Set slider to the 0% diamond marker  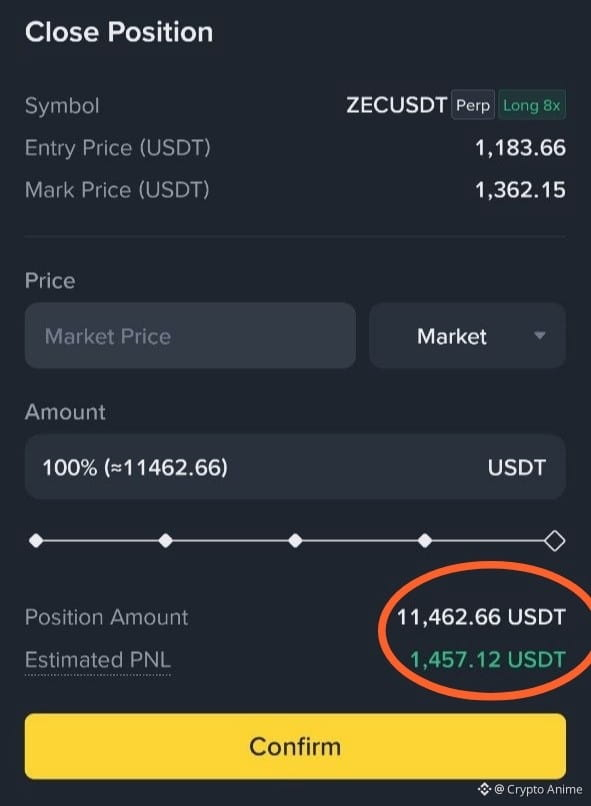36,540
